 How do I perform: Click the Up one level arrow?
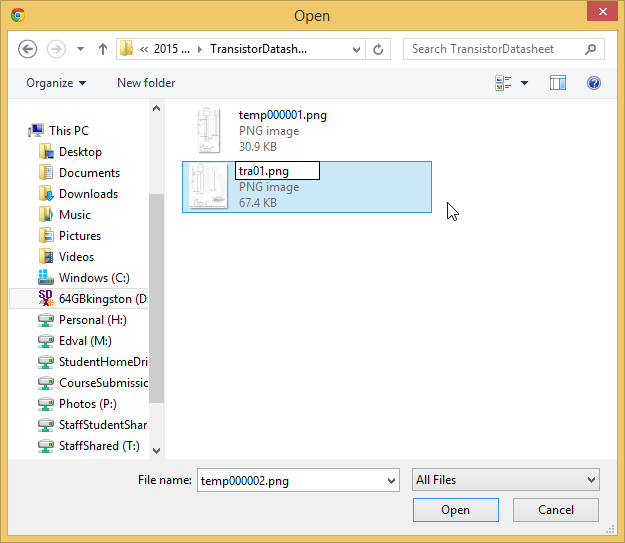pos(103,49)
